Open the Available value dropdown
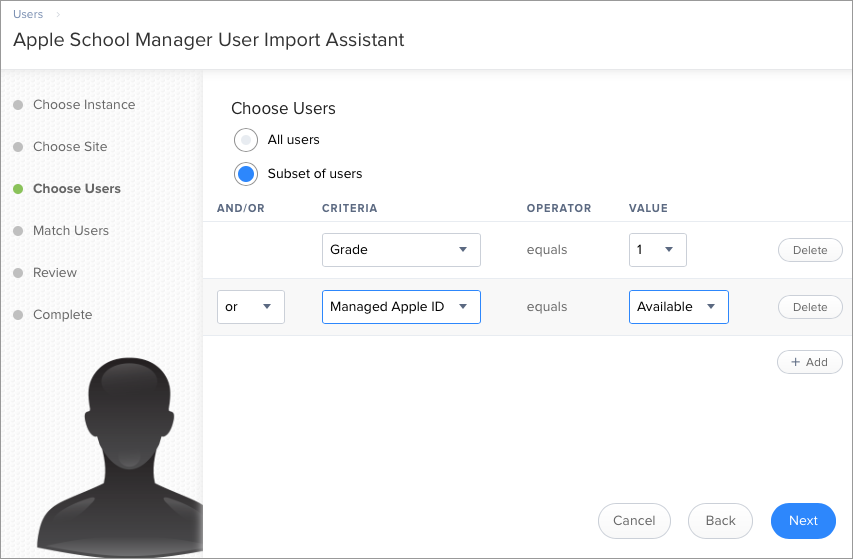853x559 pixels. (678, 307)
